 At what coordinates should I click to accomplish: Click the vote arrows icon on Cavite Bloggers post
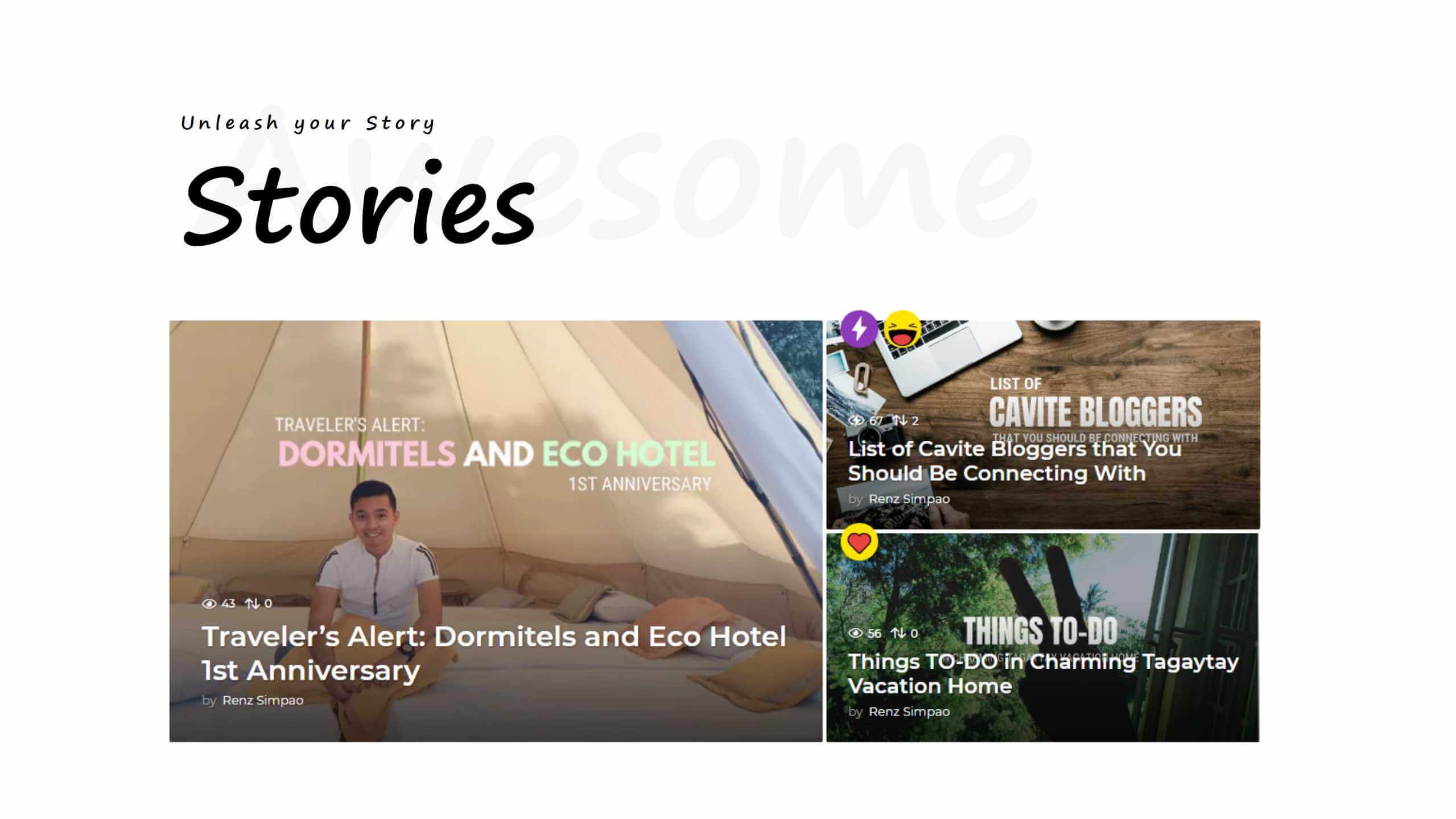point(900,421)
